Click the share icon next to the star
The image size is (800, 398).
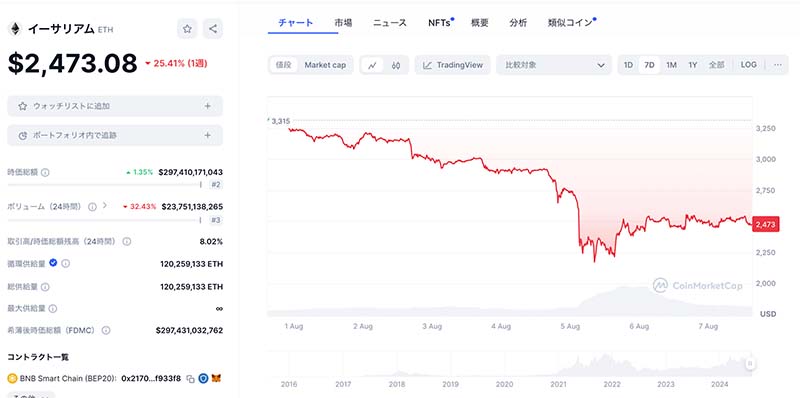click(x=213, y=29)
